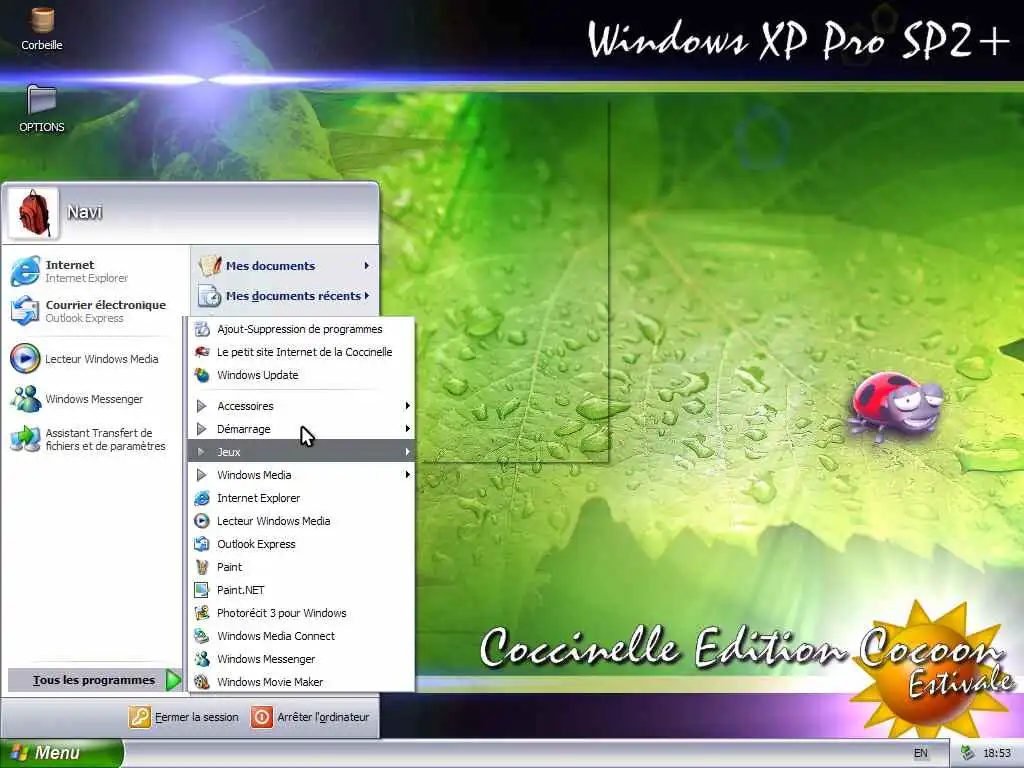The height and width of the screenshot is (768, 1024).
Task: Click Windows Messenger icon in programs list
Action: (202, 659)
